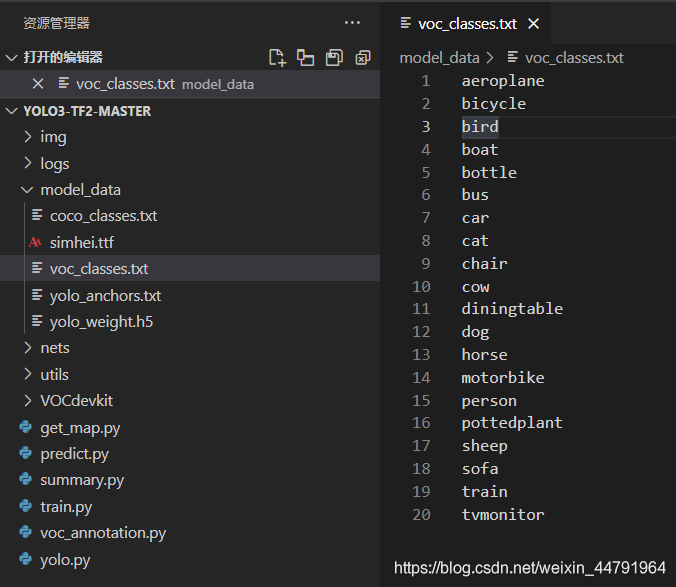Click the text 'dog' on line 12
The width and height of the screenshot is (676, 587).
point(476,332)
